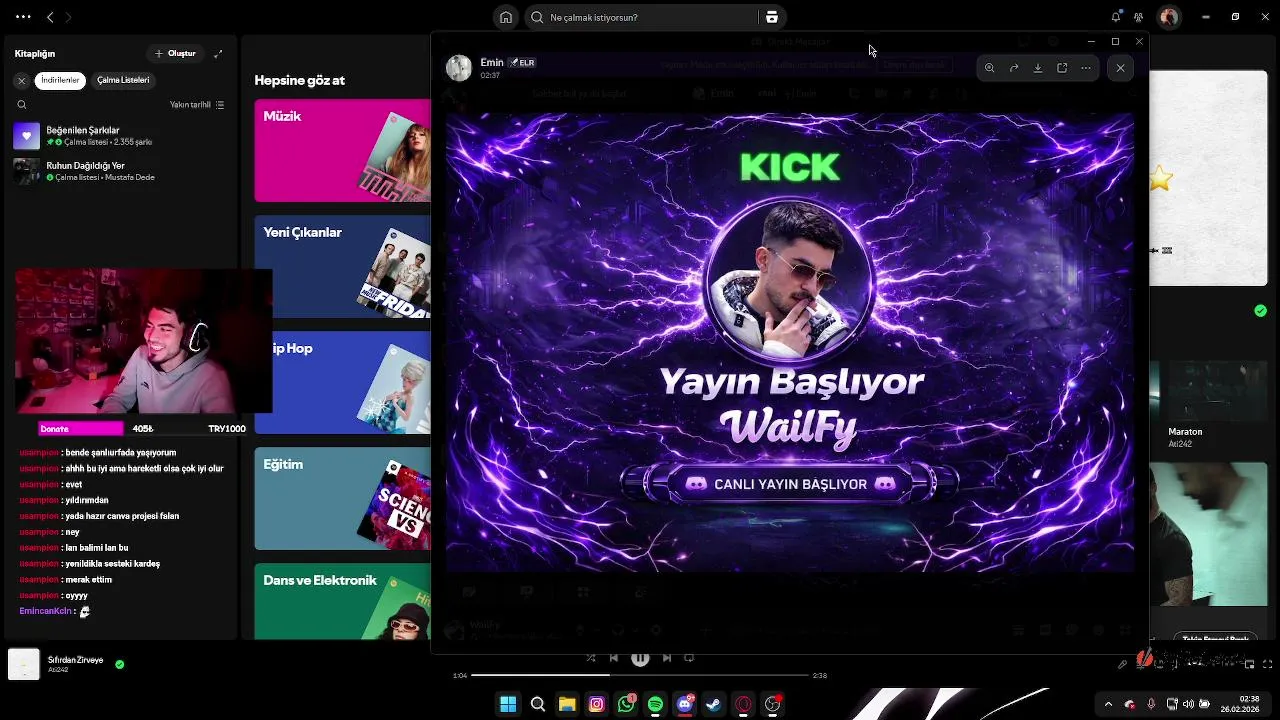The width and height of the screenshot is (1280, 720).
Task: Open the Dans ve Elektronik browse card
Action: [x=342, y=601]
